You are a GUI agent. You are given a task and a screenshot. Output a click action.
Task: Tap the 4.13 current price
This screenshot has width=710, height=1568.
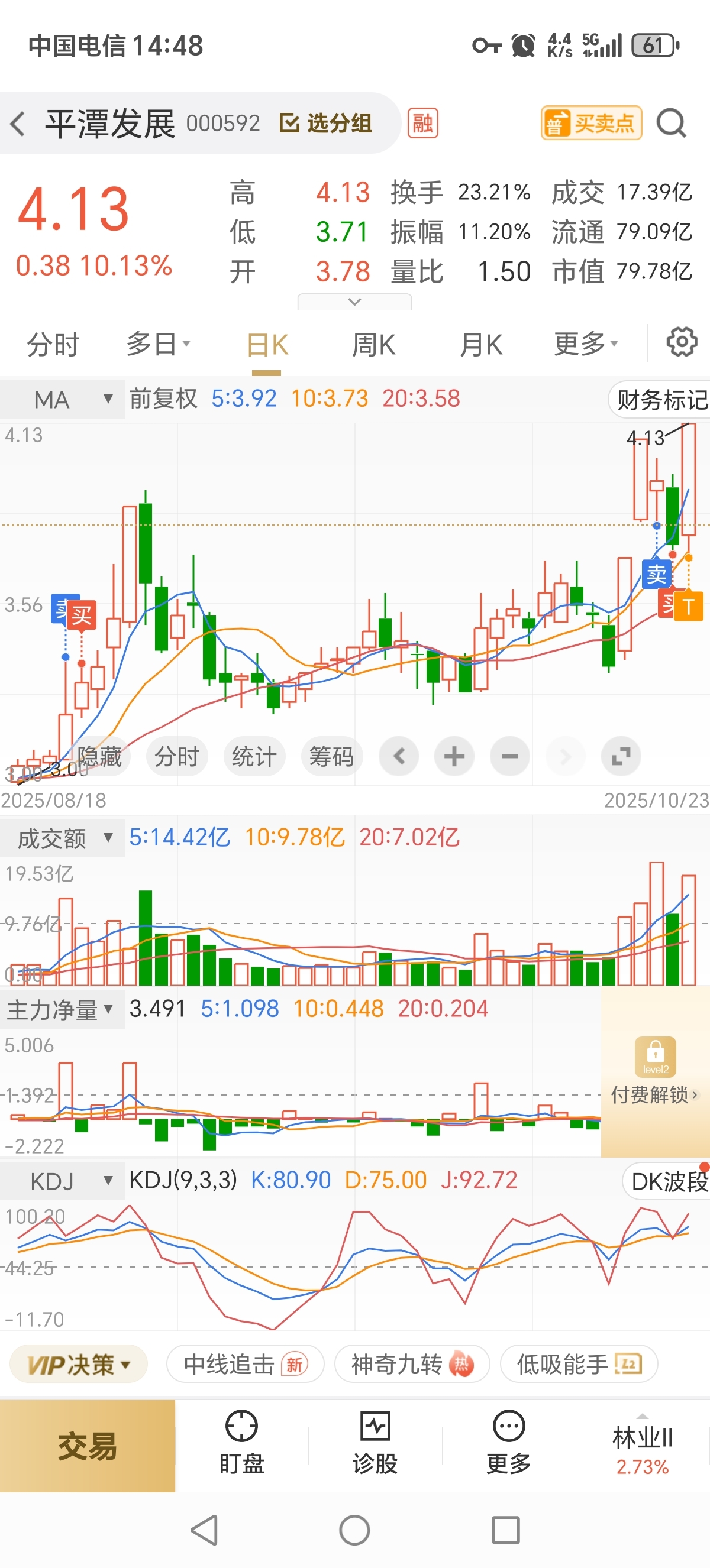coord(73,209)
